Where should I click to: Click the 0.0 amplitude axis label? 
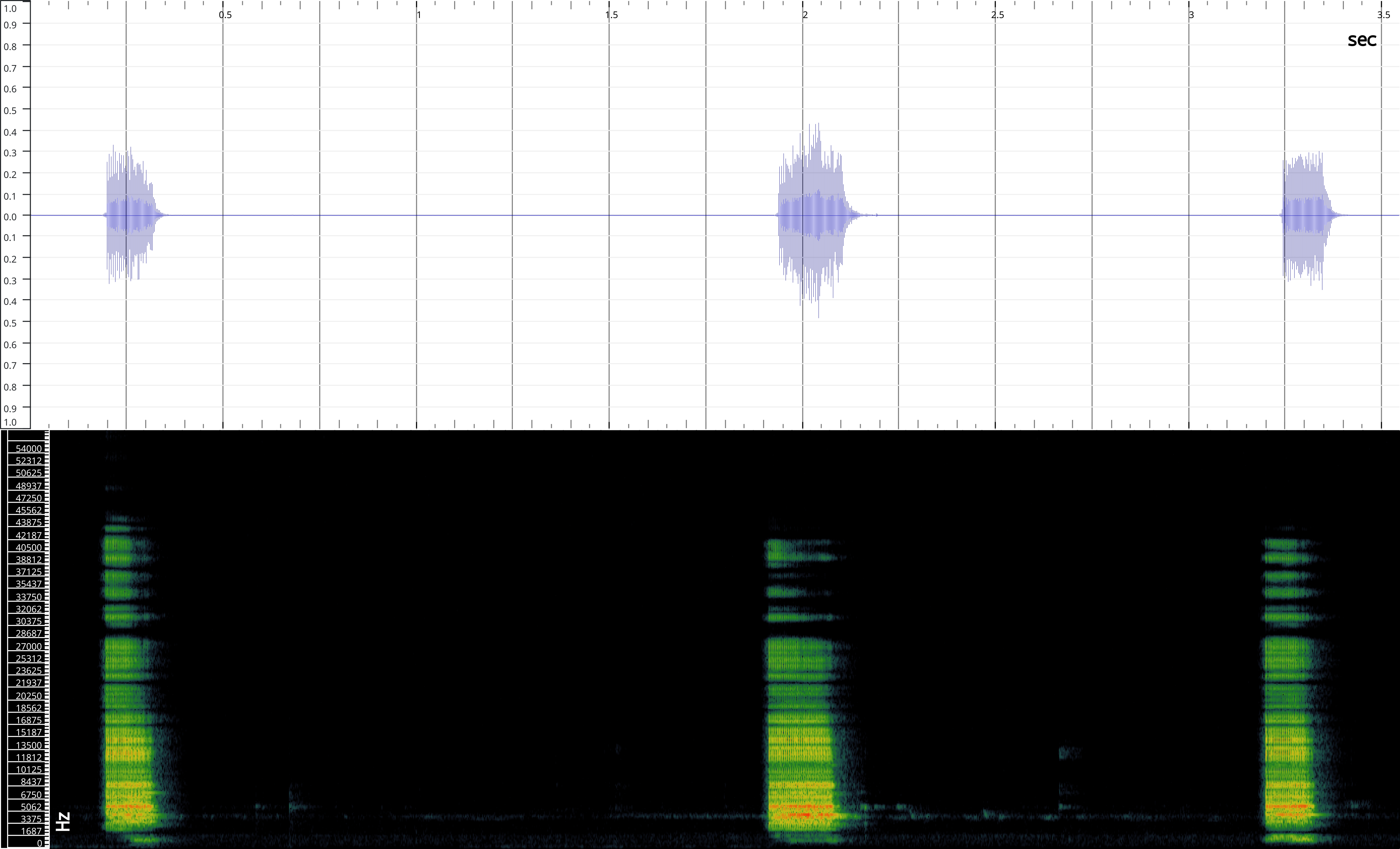[x=10, y=216]
